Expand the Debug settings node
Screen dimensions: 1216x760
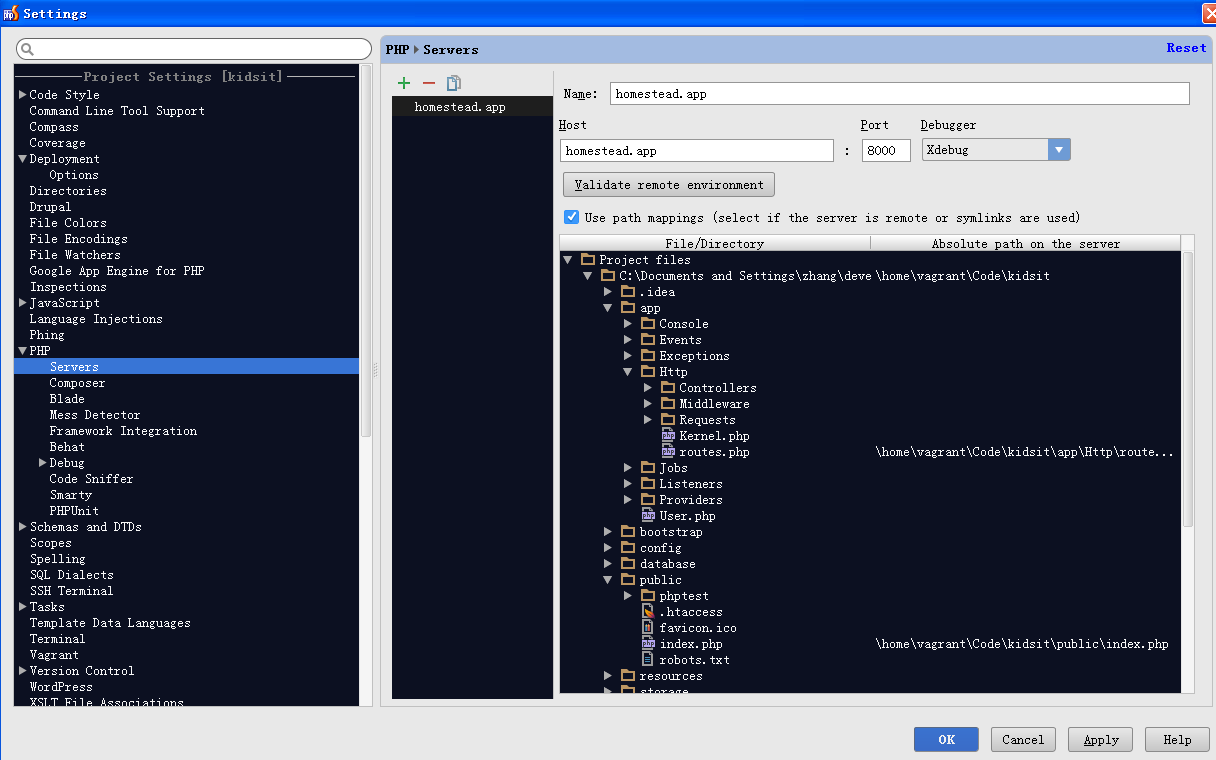(42, 463)
